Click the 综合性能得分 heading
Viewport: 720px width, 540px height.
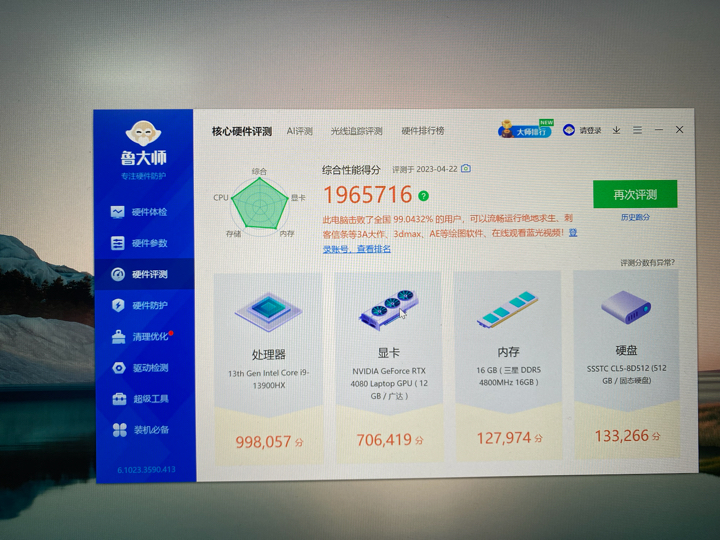(x=351, y=170)
